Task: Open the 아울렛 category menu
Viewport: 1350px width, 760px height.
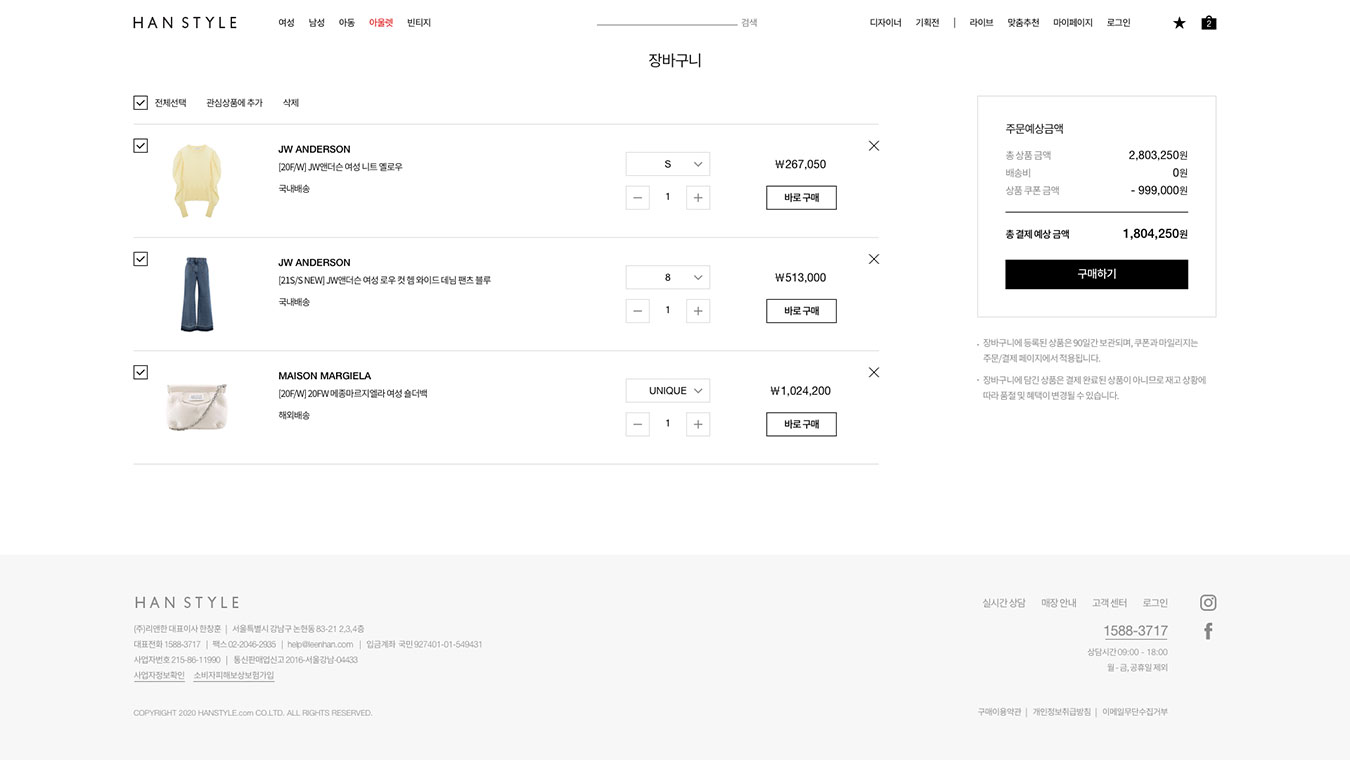Action: click(x=381, y=23)
